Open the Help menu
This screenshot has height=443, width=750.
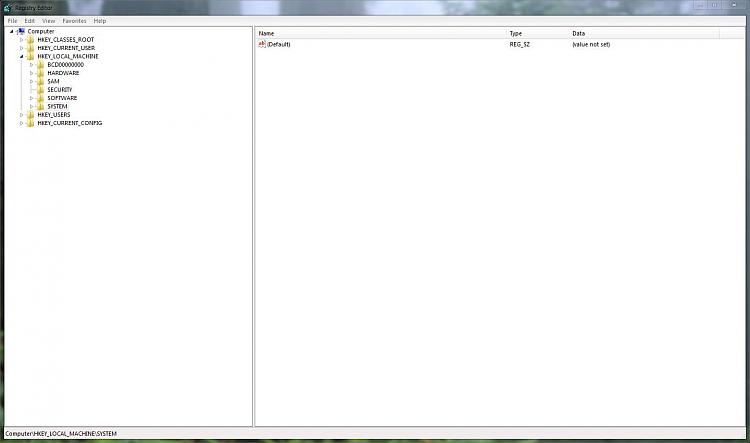coord(99,21)
